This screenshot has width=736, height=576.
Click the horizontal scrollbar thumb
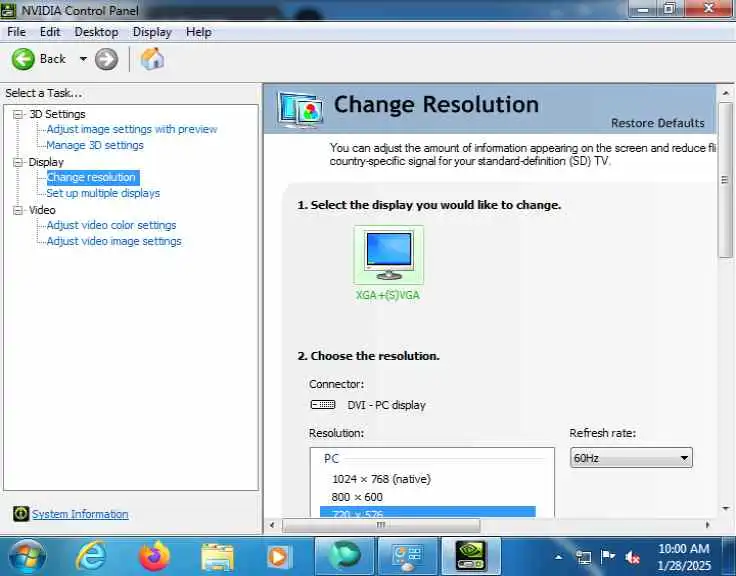pyautogui.click(x=381, y=525)
